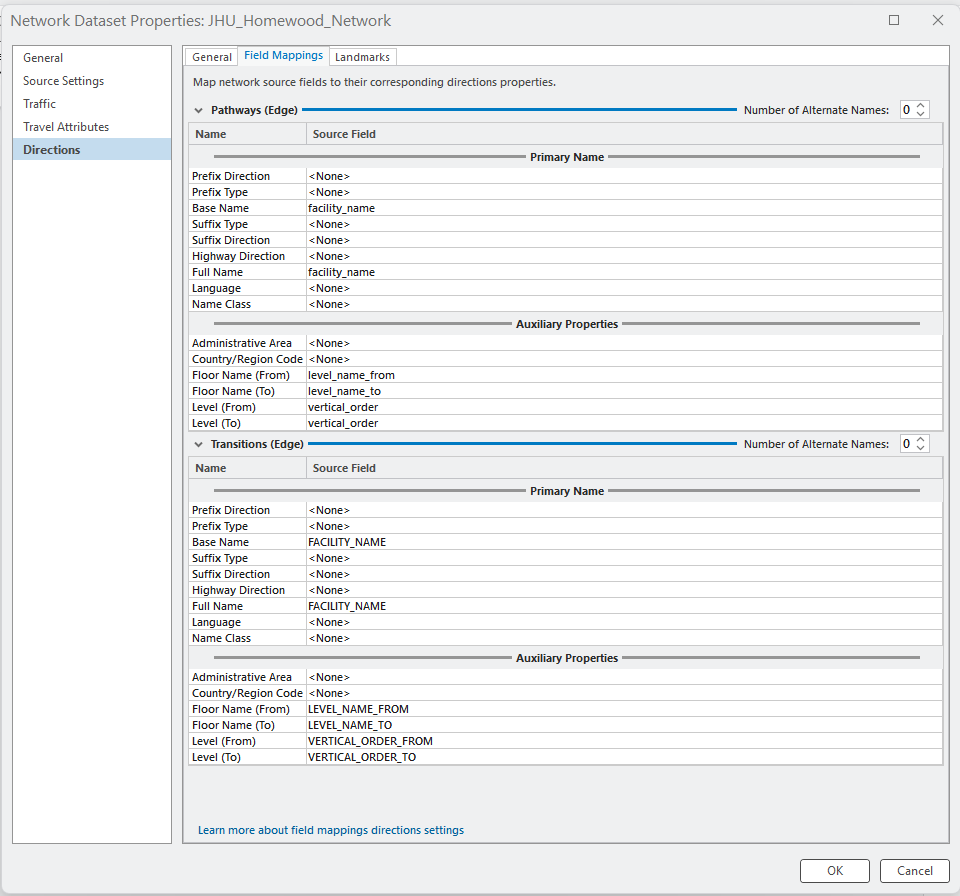This screenshot has width=960, height=896.
Task: Select Transitions Highway Direction source field
Action: click(624, 590)
